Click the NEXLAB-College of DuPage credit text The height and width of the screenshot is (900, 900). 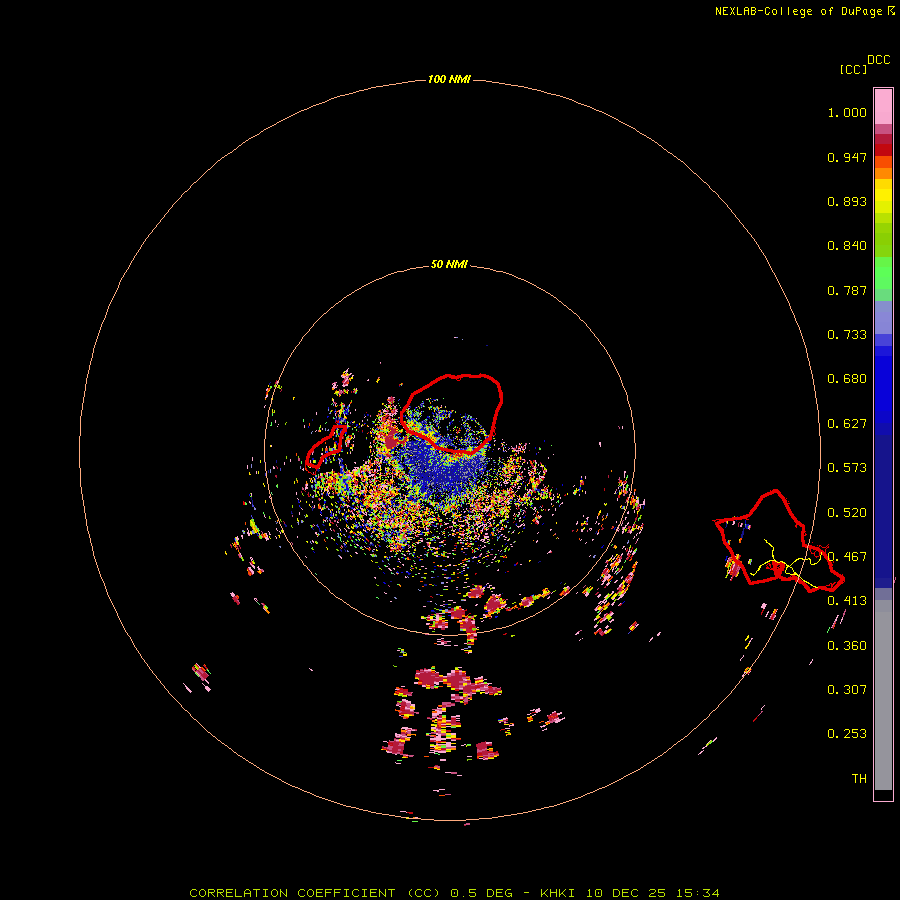click(x=805, y=11)
